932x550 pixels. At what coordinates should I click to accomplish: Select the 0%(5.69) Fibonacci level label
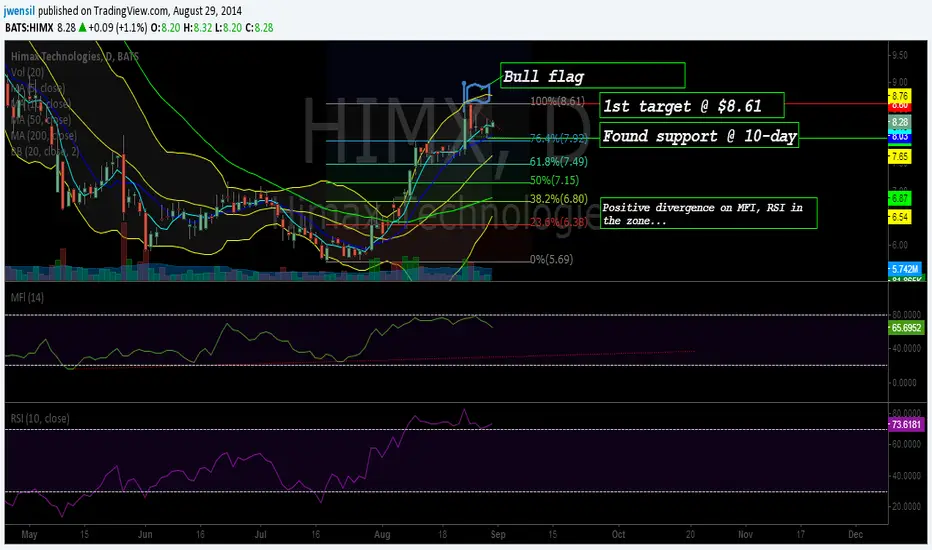pyautogui.click(x=552, y=259)
